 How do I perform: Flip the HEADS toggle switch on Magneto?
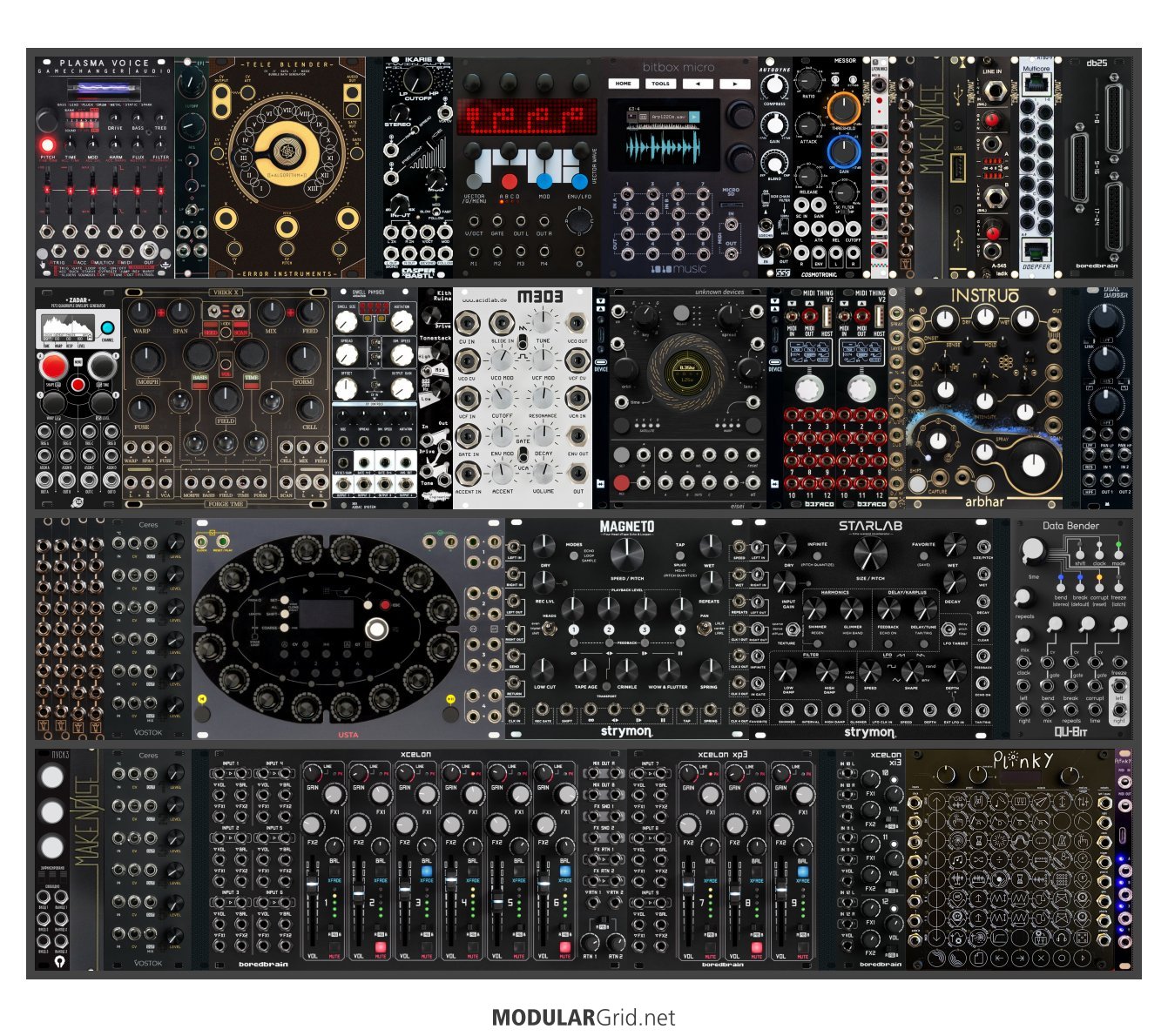(550, 629)
